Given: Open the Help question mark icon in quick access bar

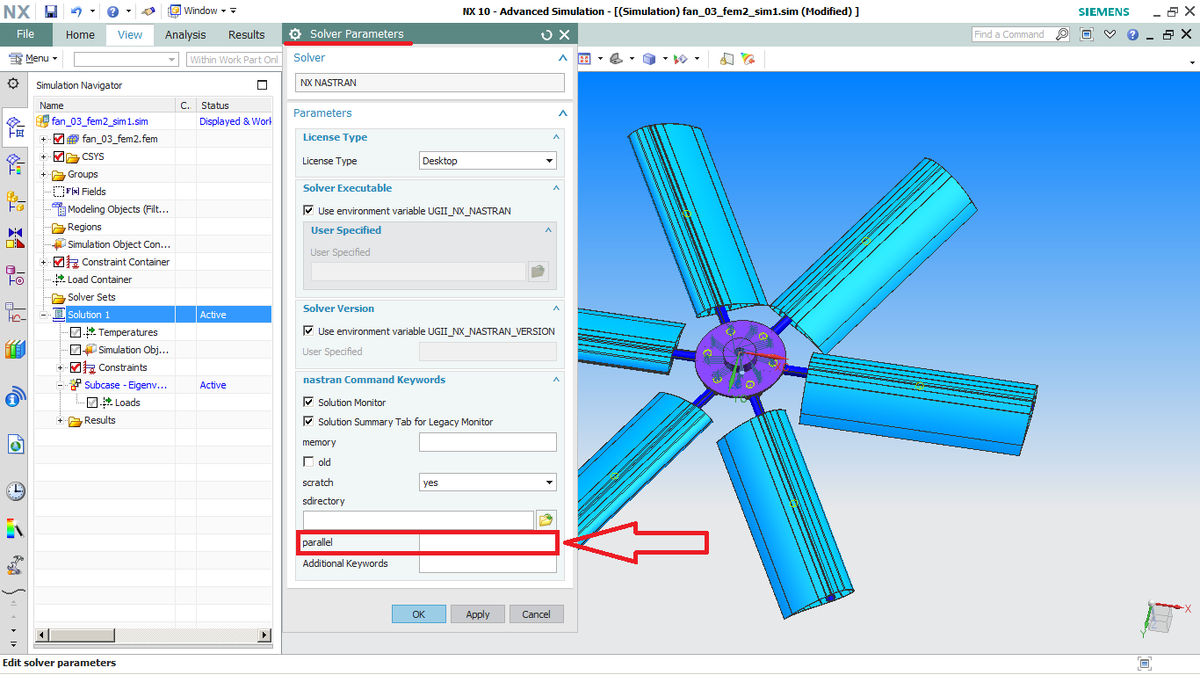Looking at the screenshot, I should coord(113,11).
